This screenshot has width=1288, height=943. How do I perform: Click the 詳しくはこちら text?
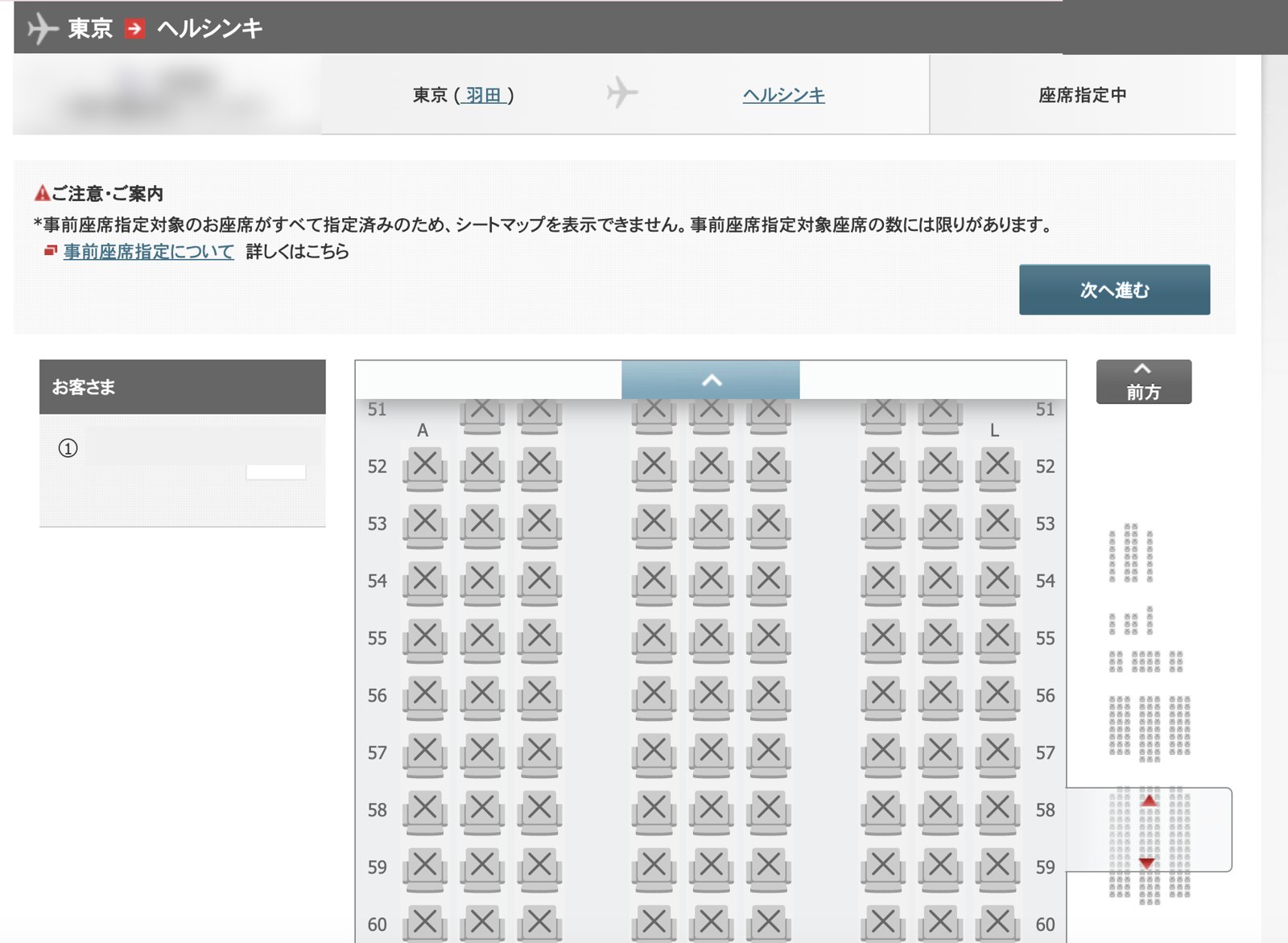click(298, 252)
